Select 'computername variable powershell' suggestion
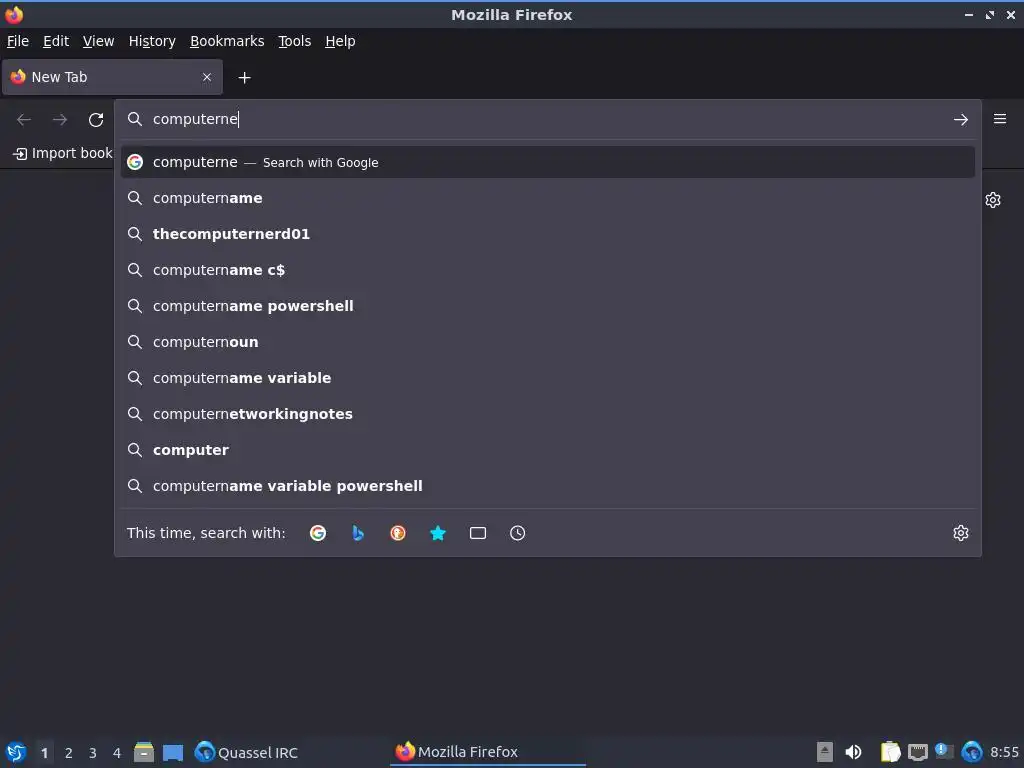This screenshot has width=1024, height=768. click(x=547, y=485)
